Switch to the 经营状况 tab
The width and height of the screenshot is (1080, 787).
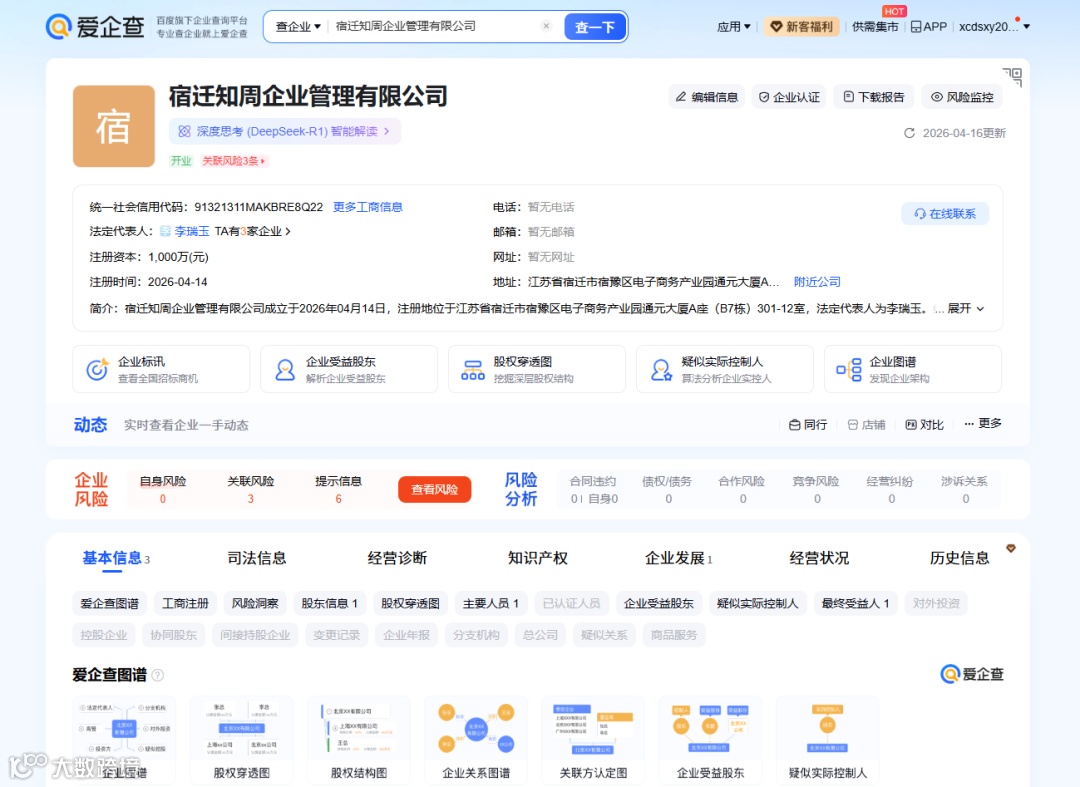(x=819, y=558)
